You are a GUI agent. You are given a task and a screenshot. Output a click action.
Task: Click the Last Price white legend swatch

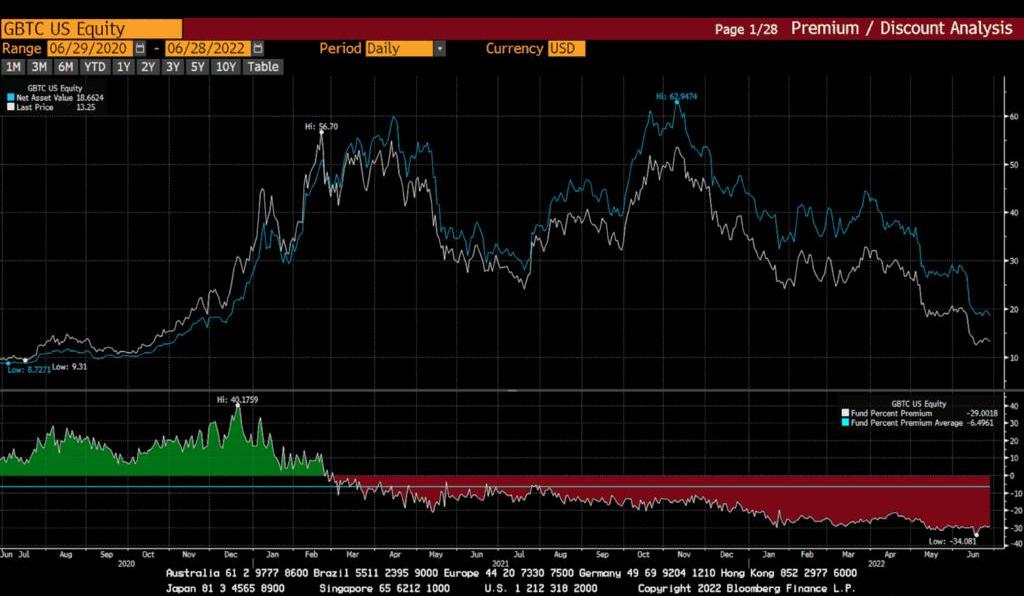(10, 107)
